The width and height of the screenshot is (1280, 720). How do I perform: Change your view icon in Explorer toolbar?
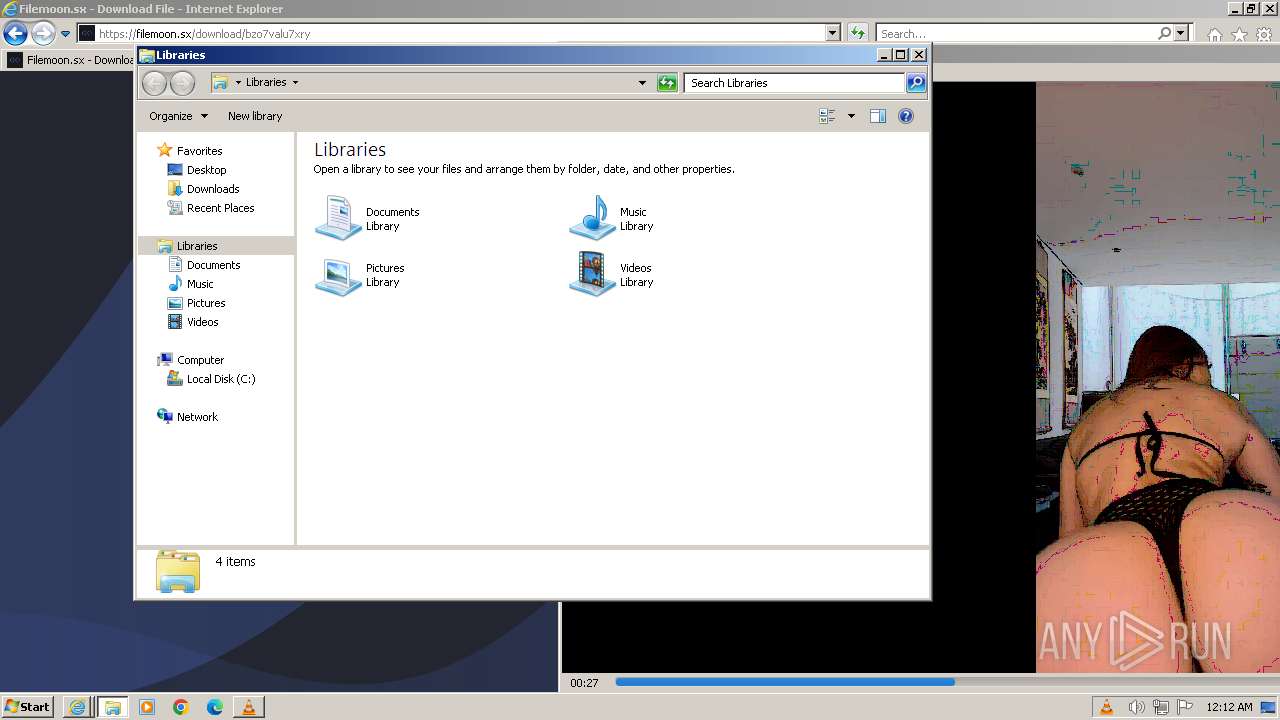[x=827, y=116]
